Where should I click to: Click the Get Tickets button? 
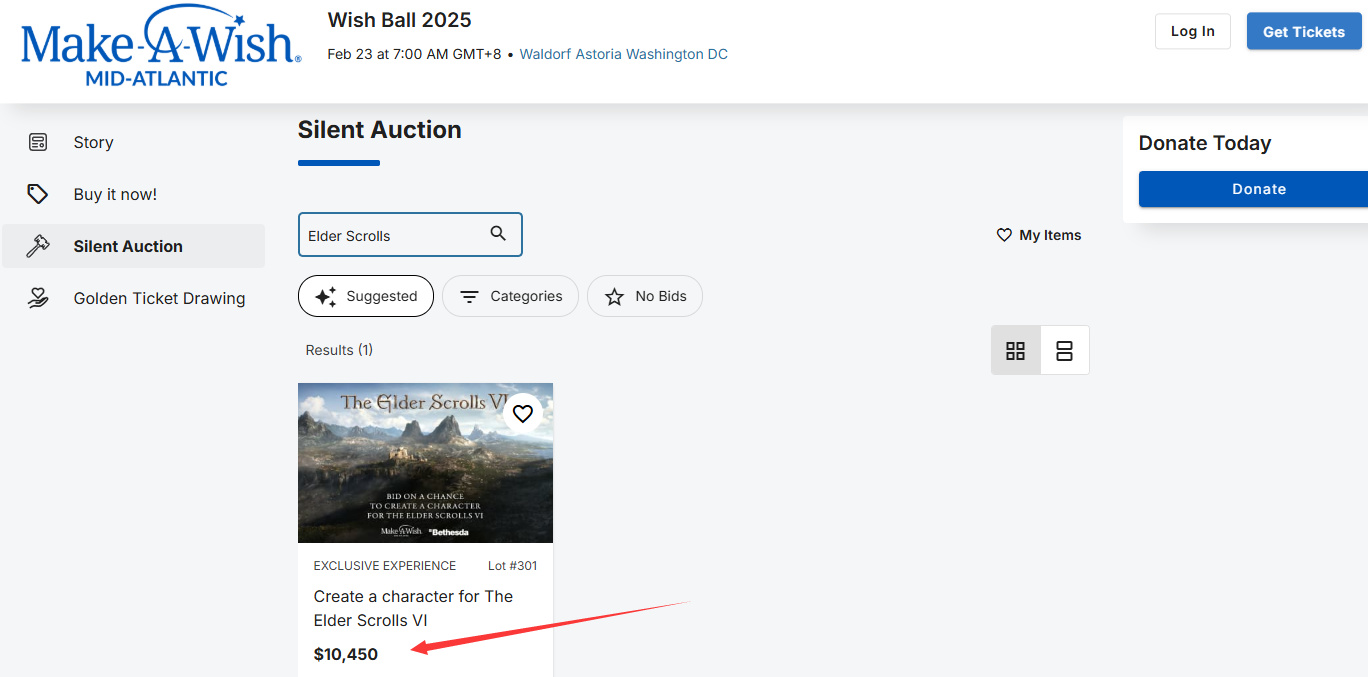coord(1303,32)
